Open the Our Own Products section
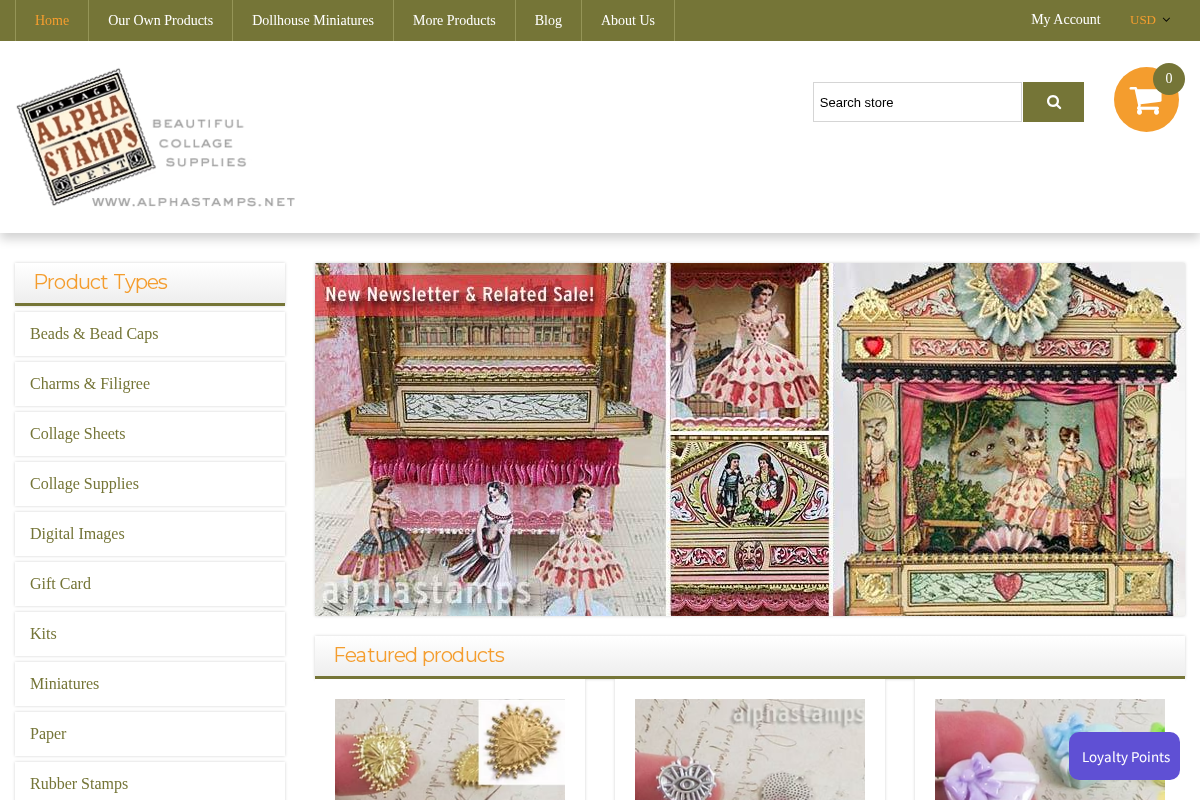The height and width of the screenshot is (800, 1200). click(x=160, y=20)
